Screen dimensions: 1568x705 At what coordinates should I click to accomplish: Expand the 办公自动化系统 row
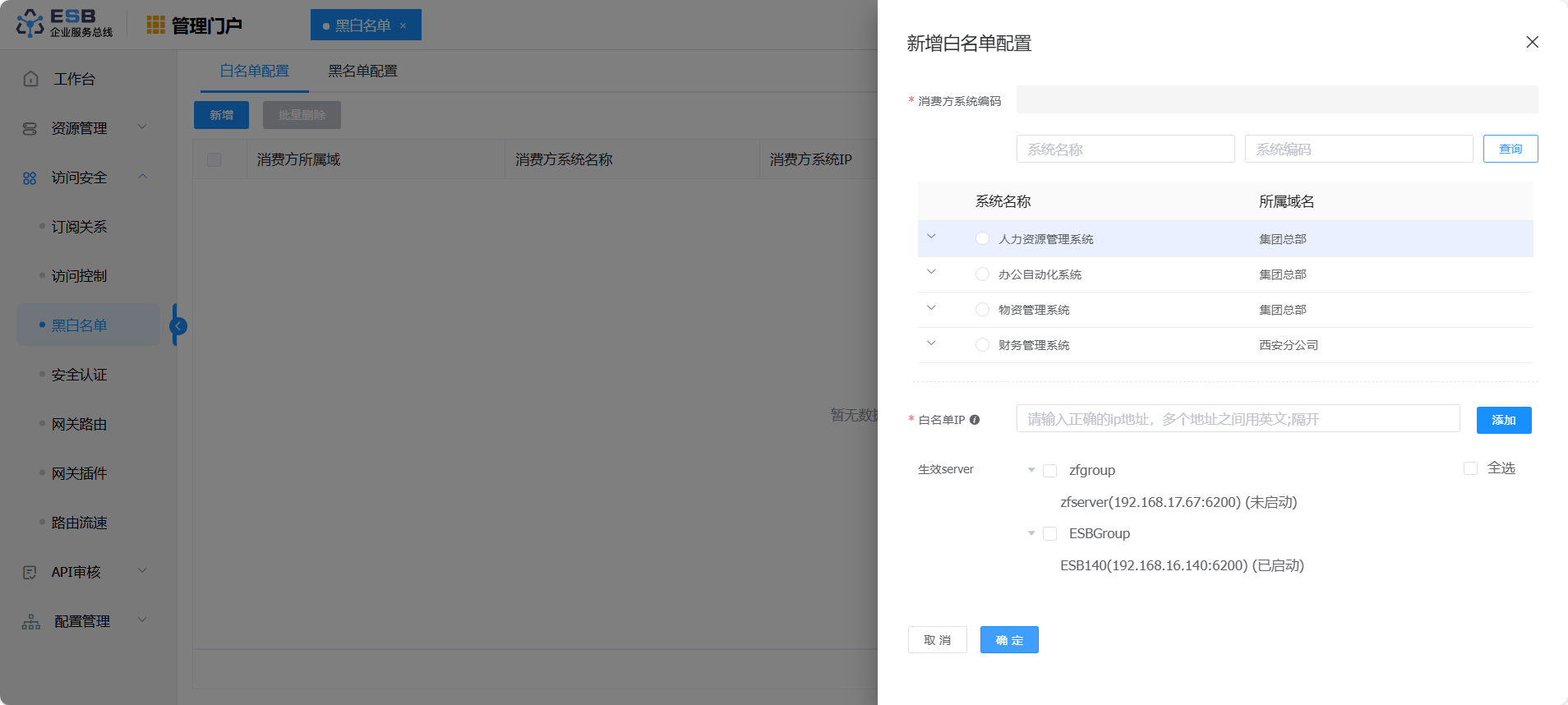[931, 272]
